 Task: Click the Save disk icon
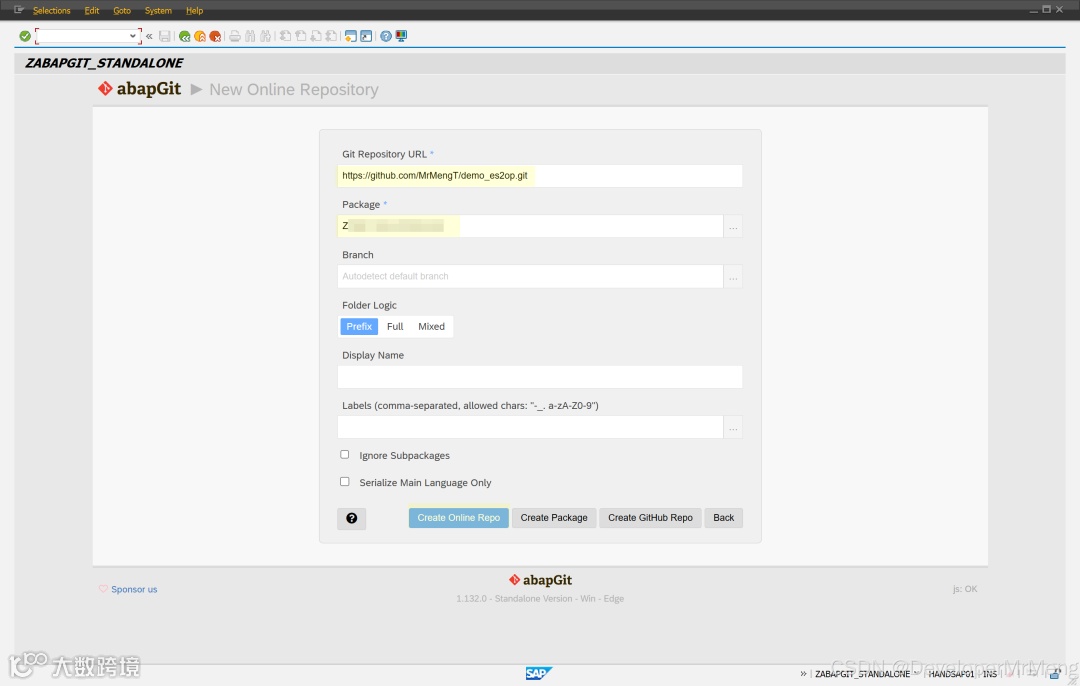pos(165,36)
